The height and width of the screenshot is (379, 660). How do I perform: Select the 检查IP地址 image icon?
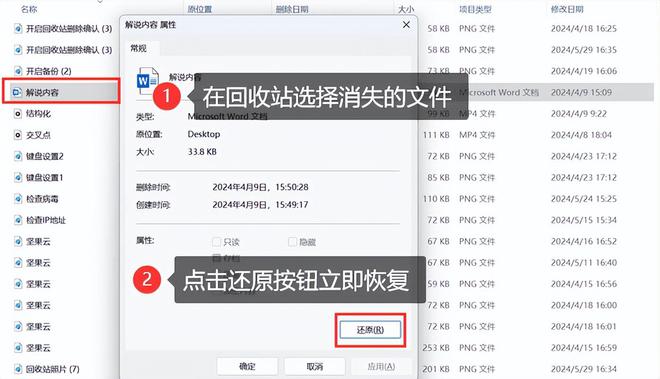(18, 220)
